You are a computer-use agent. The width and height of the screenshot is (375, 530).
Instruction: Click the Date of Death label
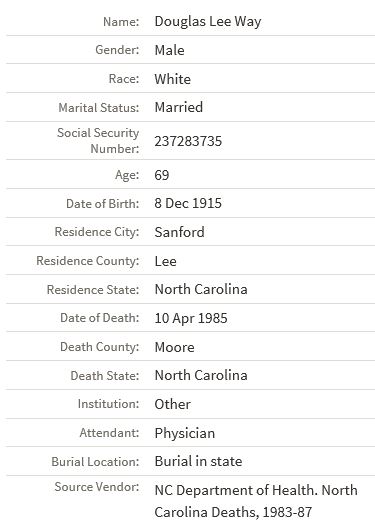99,318
